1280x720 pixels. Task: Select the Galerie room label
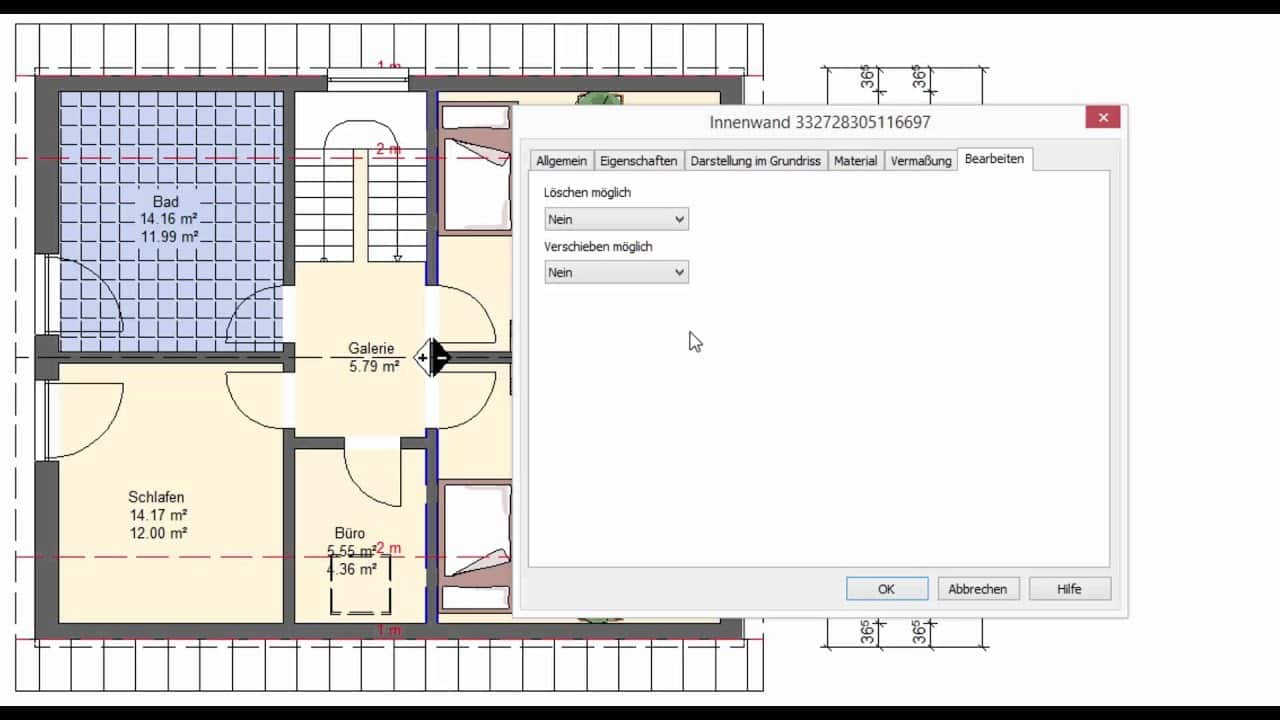[371, 349]
